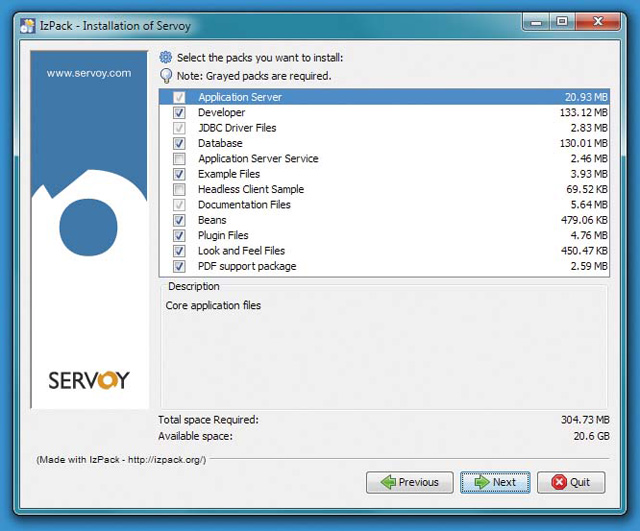The height and width of the screenshot is (531, 640).
Task: Enable the Headless Client Sample checkbox
Action: [179, 189]
